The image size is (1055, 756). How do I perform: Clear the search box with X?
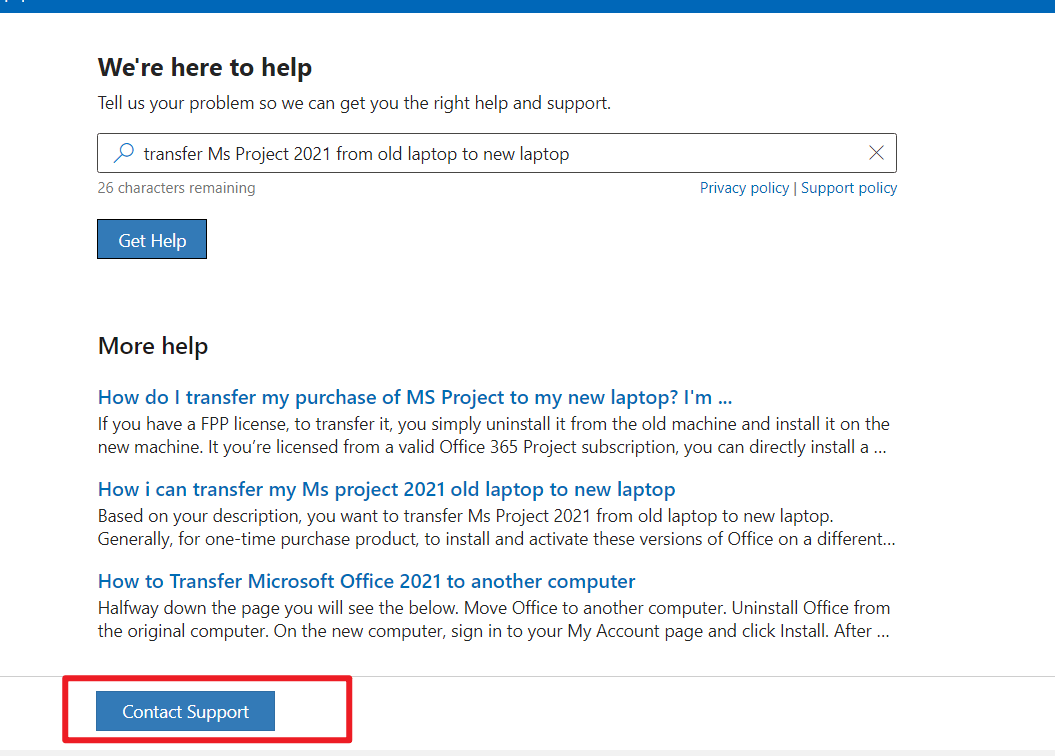(876, 153)
